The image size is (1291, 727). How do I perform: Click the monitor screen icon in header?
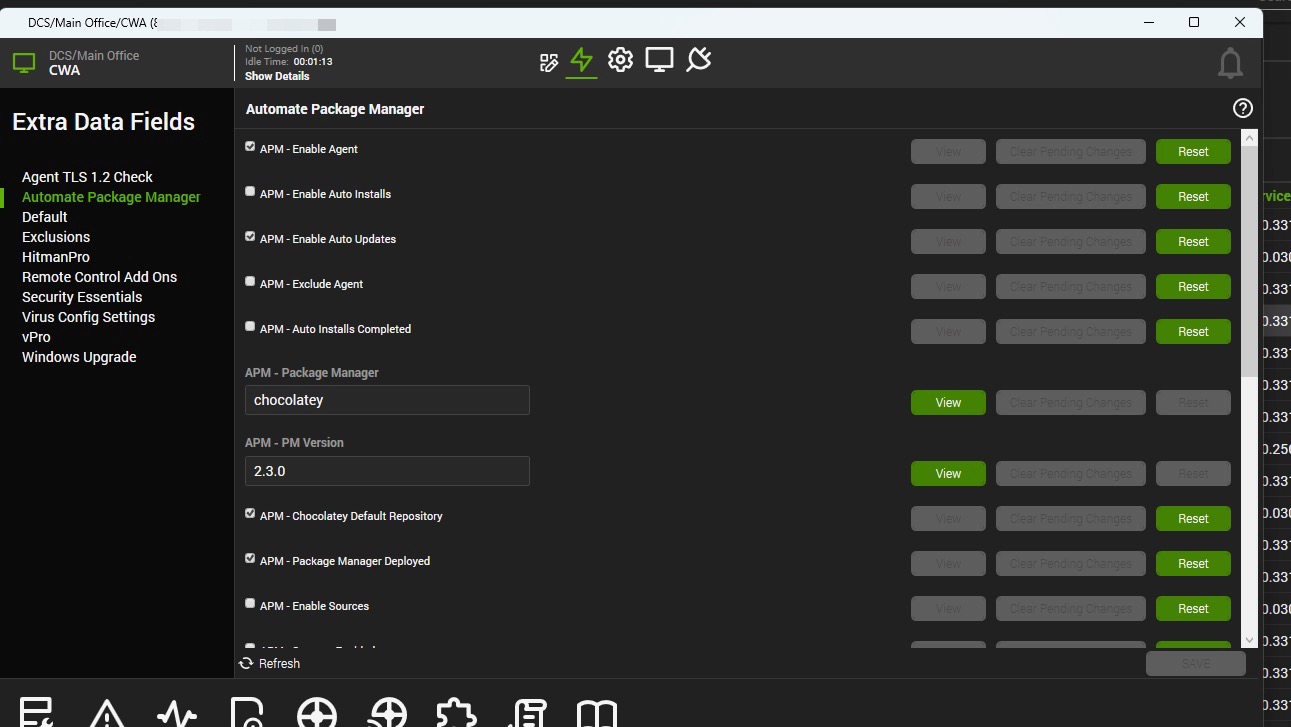pyautogui.click(x=659, y=61)
